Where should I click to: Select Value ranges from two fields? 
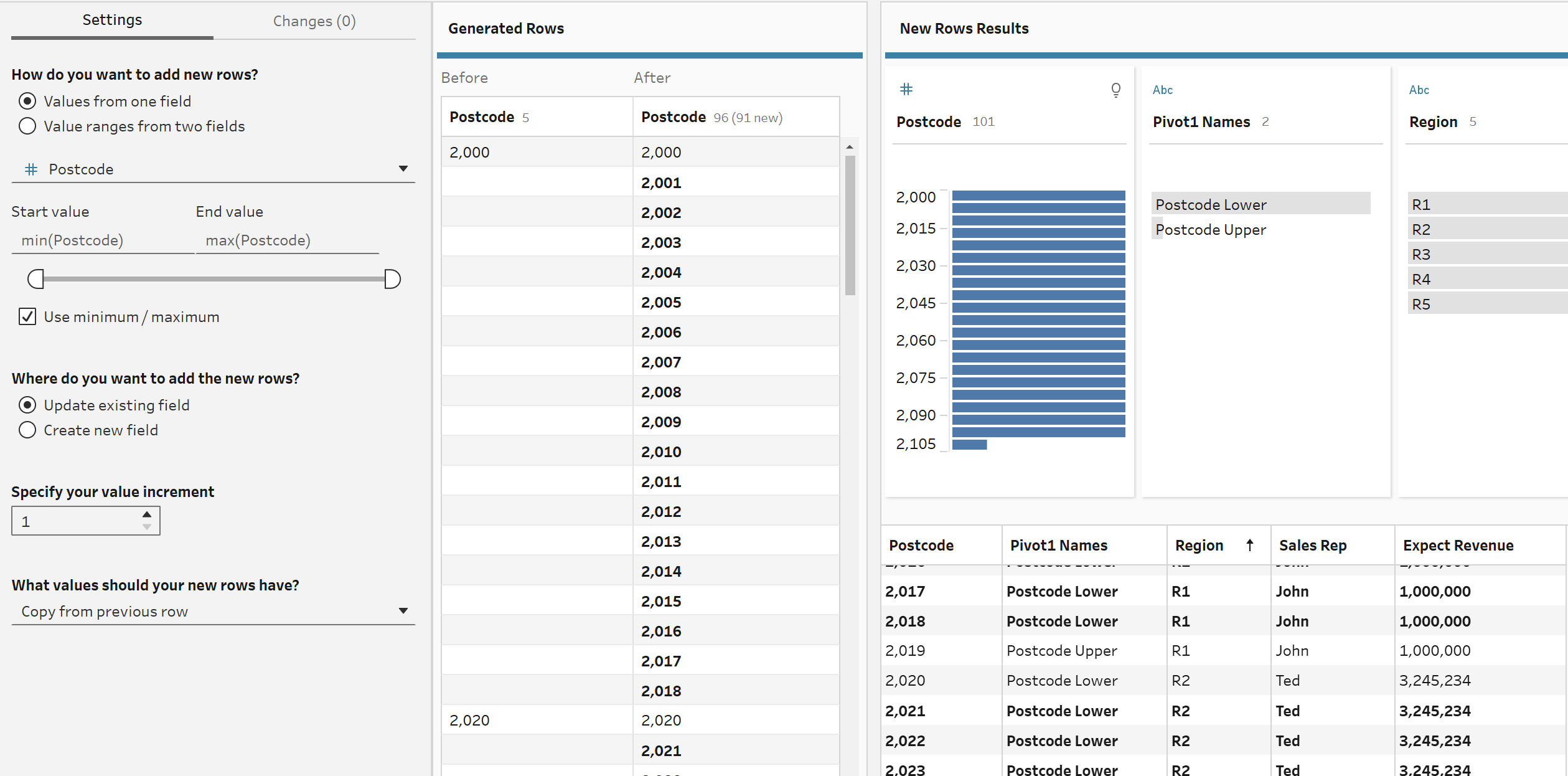tap(27, 126)
